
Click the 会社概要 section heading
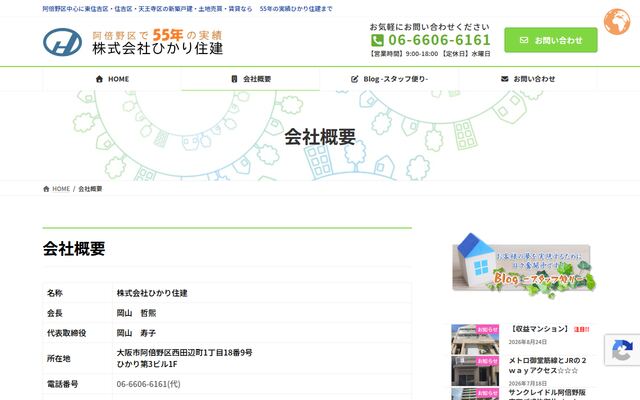(74, 248)
